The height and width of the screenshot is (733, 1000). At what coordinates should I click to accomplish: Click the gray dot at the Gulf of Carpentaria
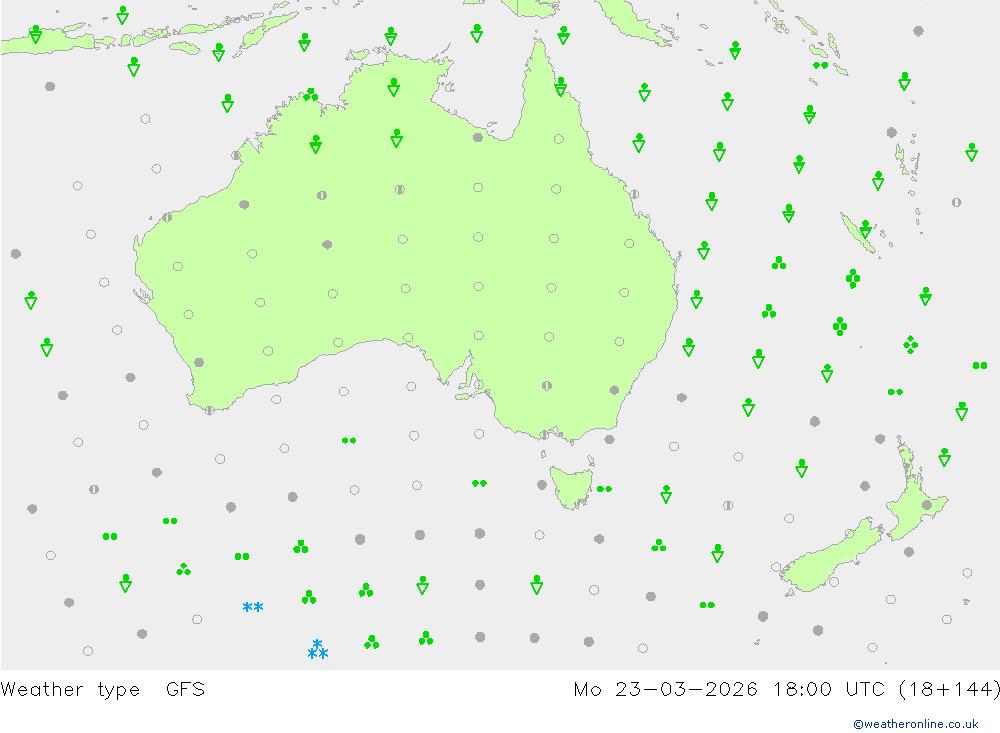click(478, 137)
